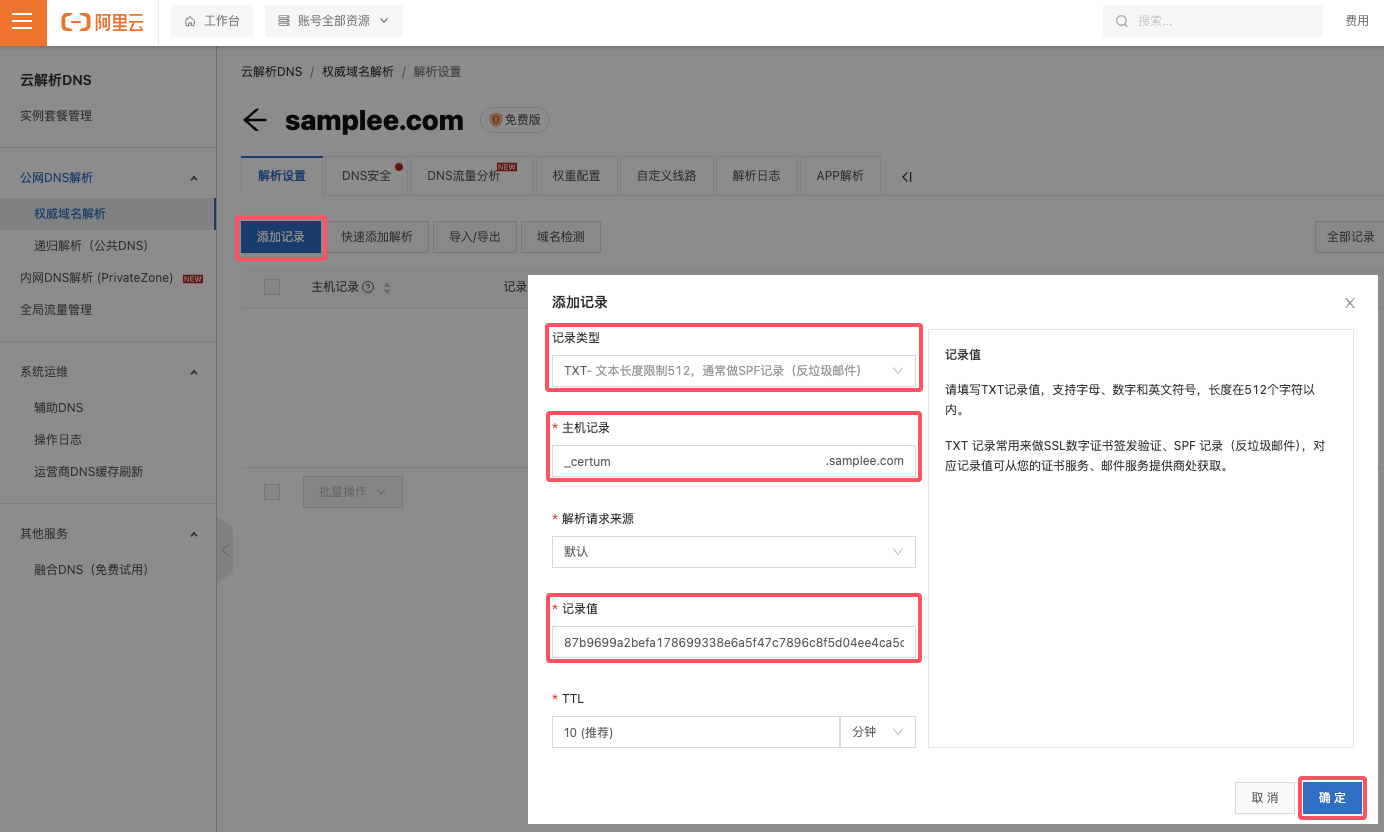Open the 记录类型 TXT dropdown

pos(734,371)
